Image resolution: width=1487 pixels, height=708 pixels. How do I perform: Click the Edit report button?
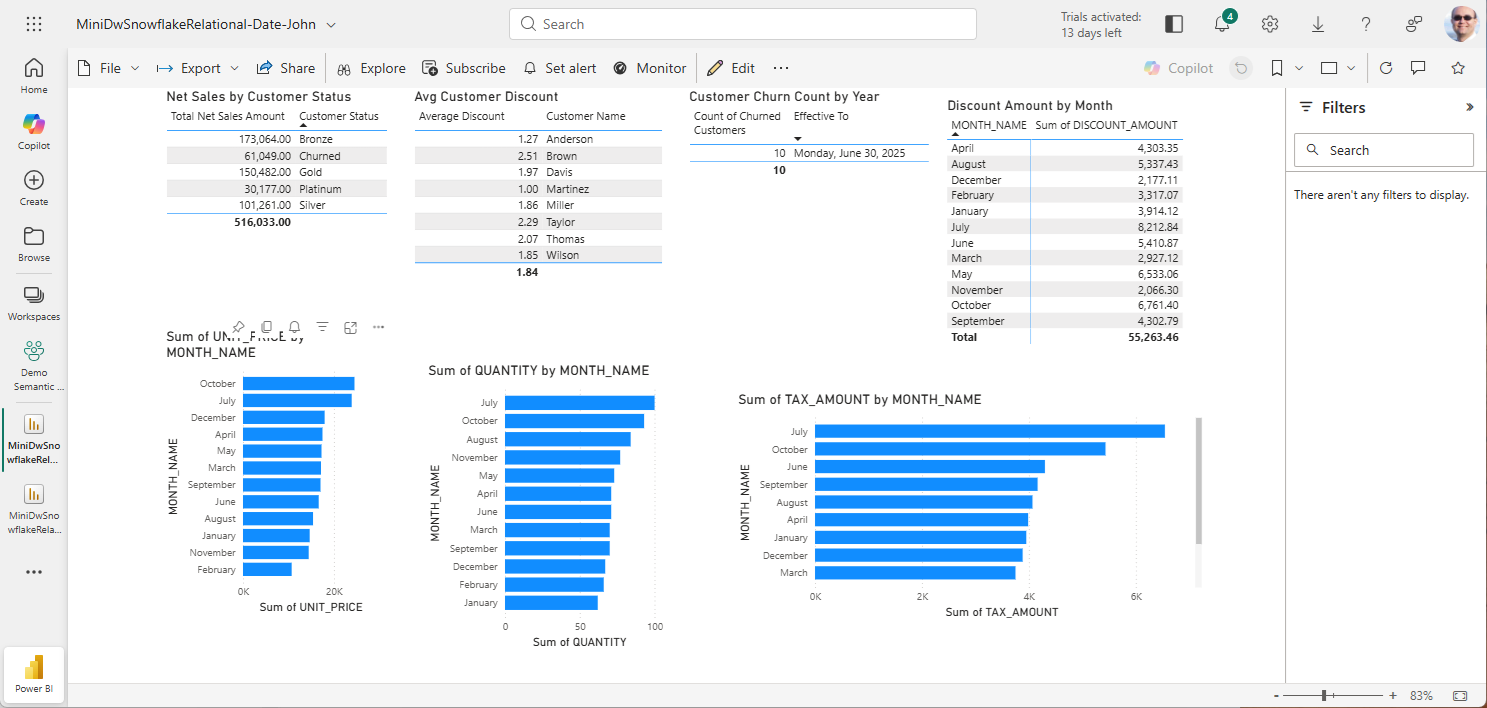(731, 68)
